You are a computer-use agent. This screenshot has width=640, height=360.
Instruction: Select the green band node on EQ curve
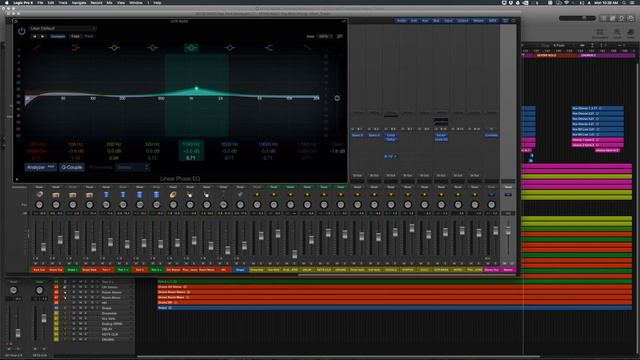point(196,88)
